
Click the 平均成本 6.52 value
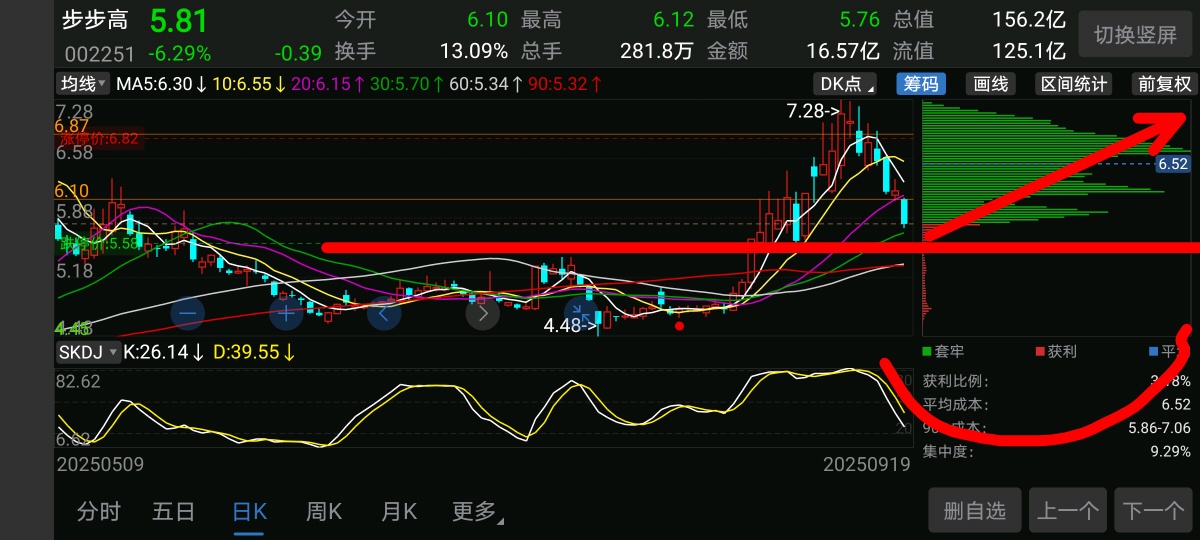click(x=1176, y=405)
